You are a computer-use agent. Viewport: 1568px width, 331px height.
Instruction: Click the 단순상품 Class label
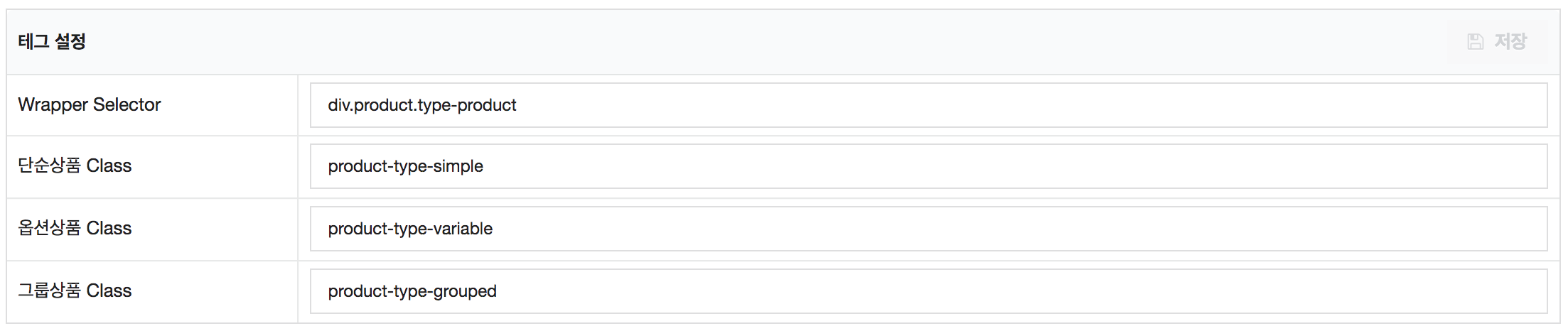pos(75,165)
